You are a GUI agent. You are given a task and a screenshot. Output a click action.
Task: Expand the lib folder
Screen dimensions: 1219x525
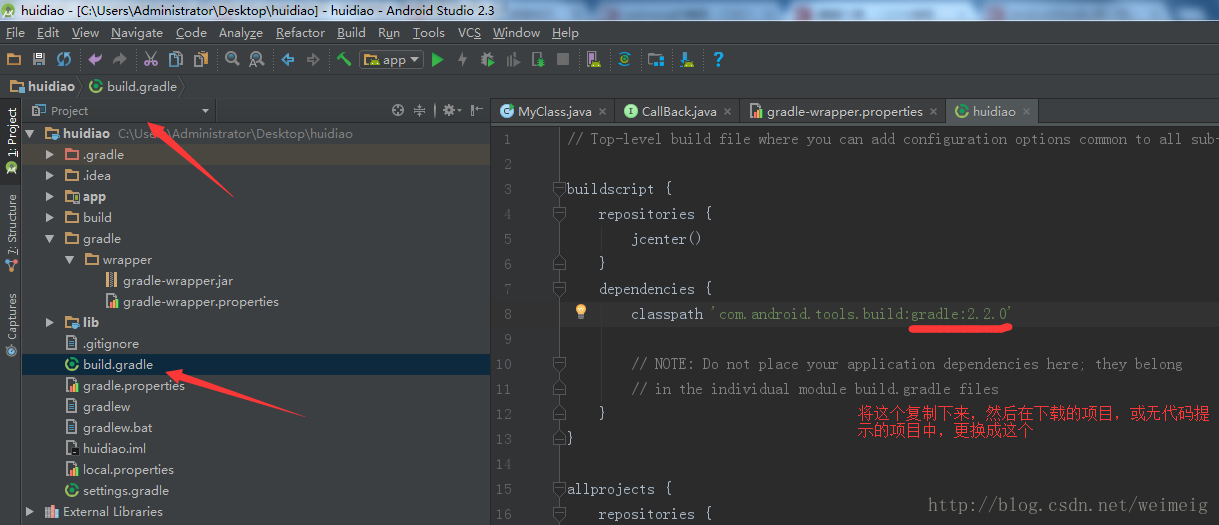50,322
